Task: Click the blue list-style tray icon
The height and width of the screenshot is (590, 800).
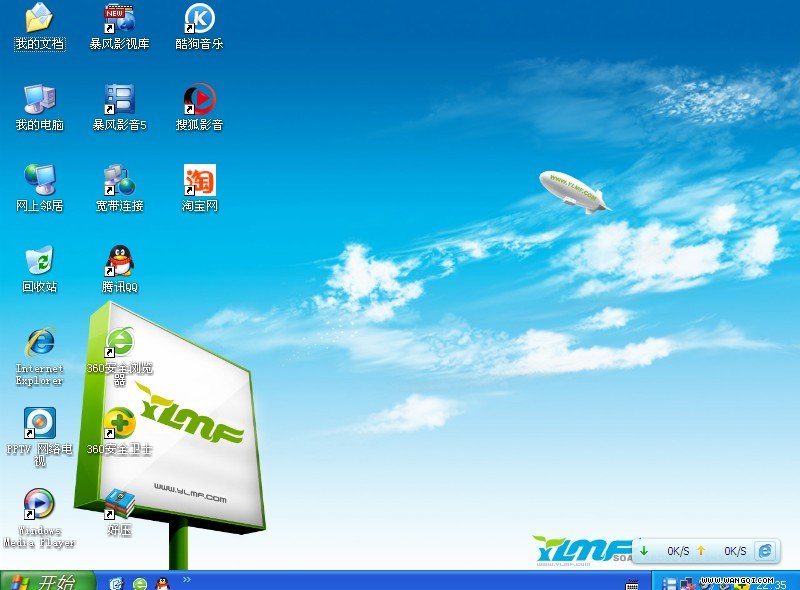Action: (x=669, y=584)
